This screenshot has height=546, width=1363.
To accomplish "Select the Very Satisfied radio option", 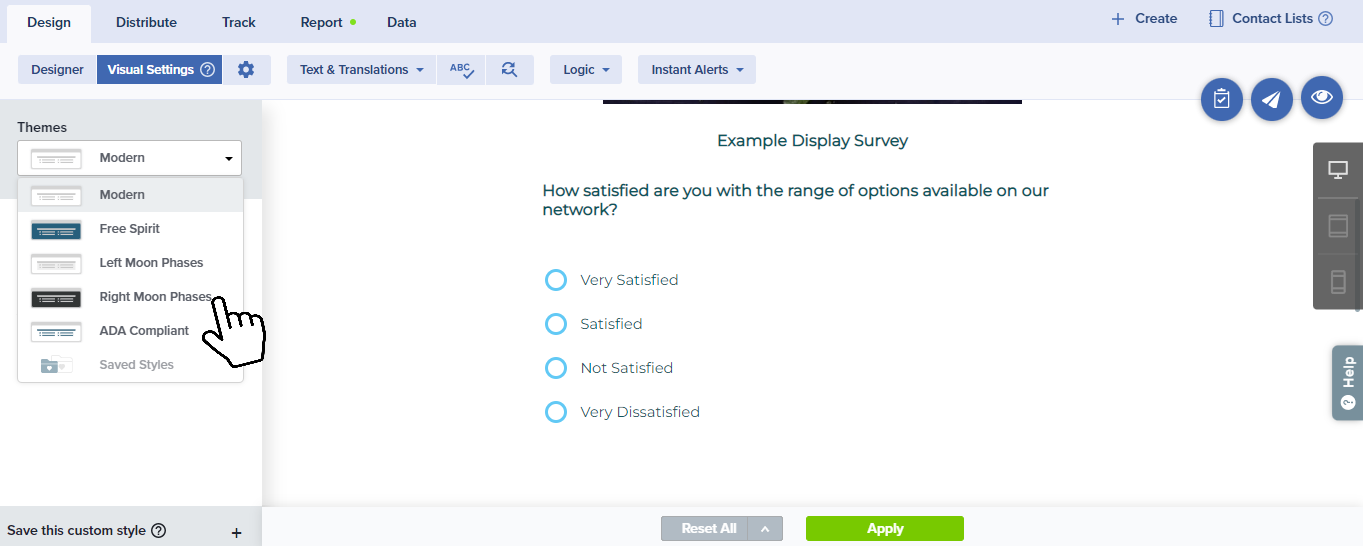I will (556, 280).
